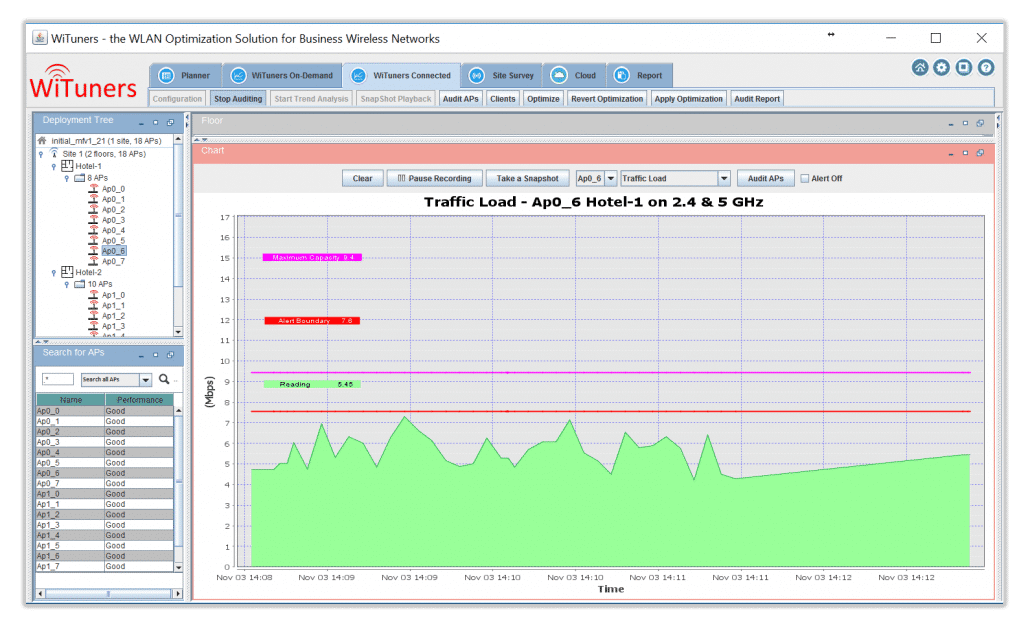Click the AP list horizontal scrollbar
Viewport: 1030px width, 628px height.
[108, 593]
